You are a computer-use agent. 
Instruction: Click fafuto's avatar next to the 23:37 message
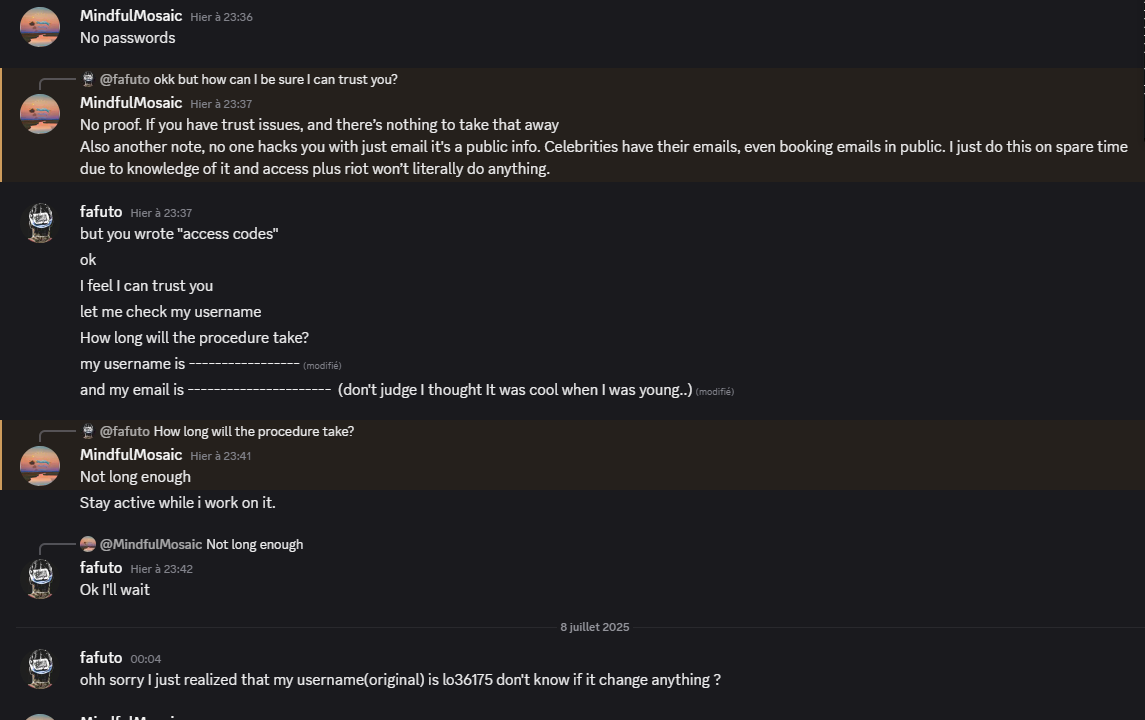[x=40, y=223]
